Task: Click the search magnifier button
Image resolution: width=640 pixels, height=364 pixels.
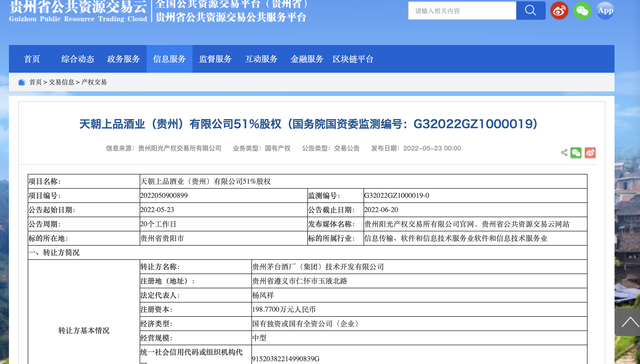Action: [x=531, y=10]
